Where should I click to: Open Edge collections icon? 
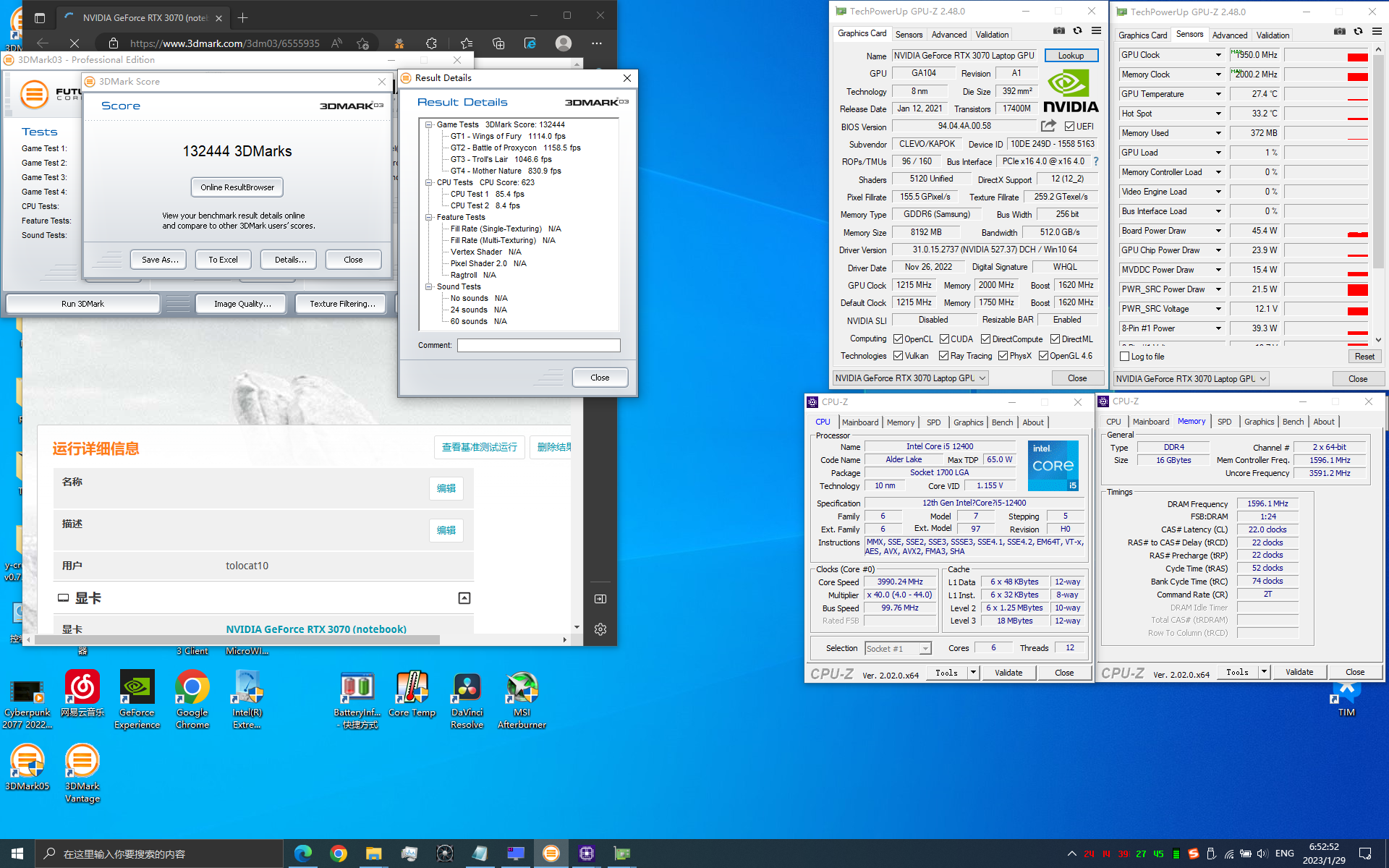point(498,43)
